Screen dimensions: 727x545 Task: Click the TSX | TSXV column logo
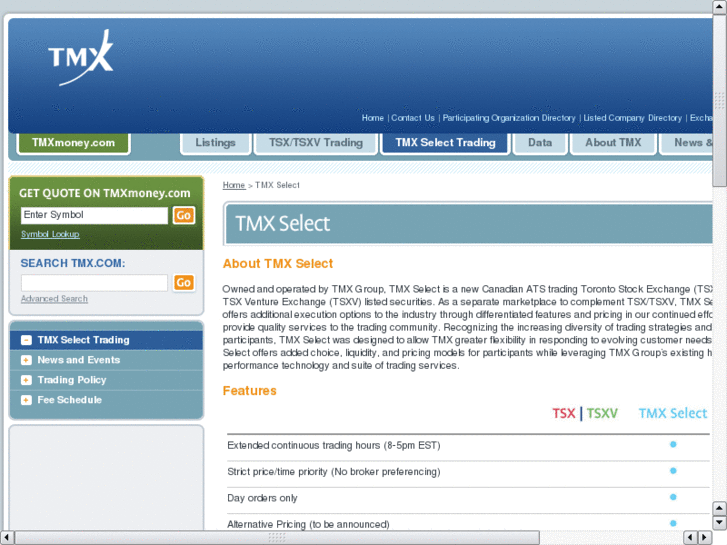tap(585, 413)
